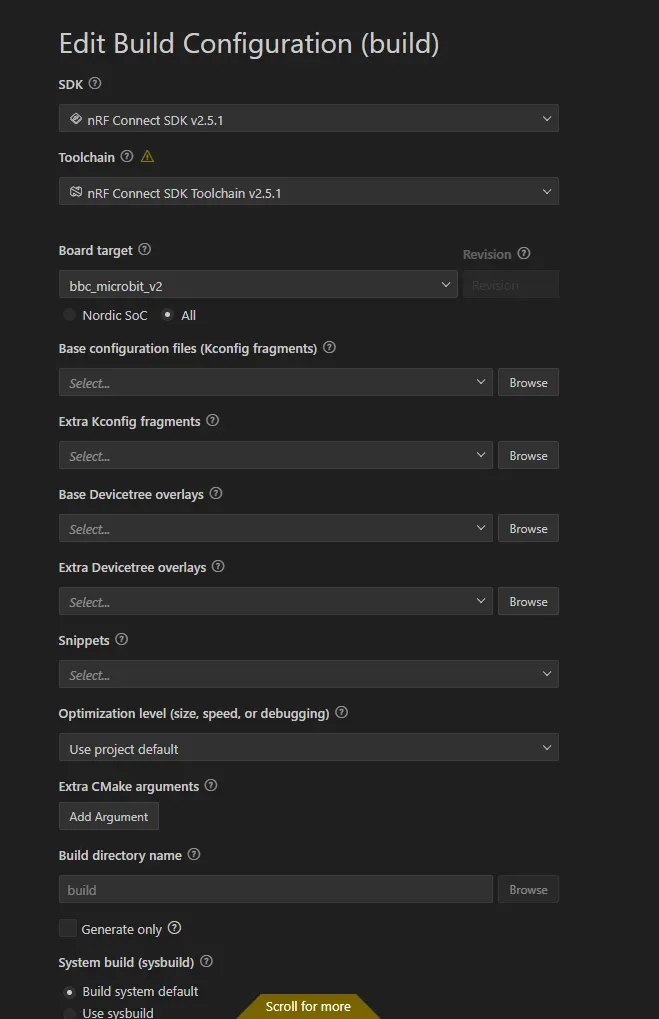The image size is (659, 1019).
Task: Open the Toolchain version dropdown
Action: [308, 192]
